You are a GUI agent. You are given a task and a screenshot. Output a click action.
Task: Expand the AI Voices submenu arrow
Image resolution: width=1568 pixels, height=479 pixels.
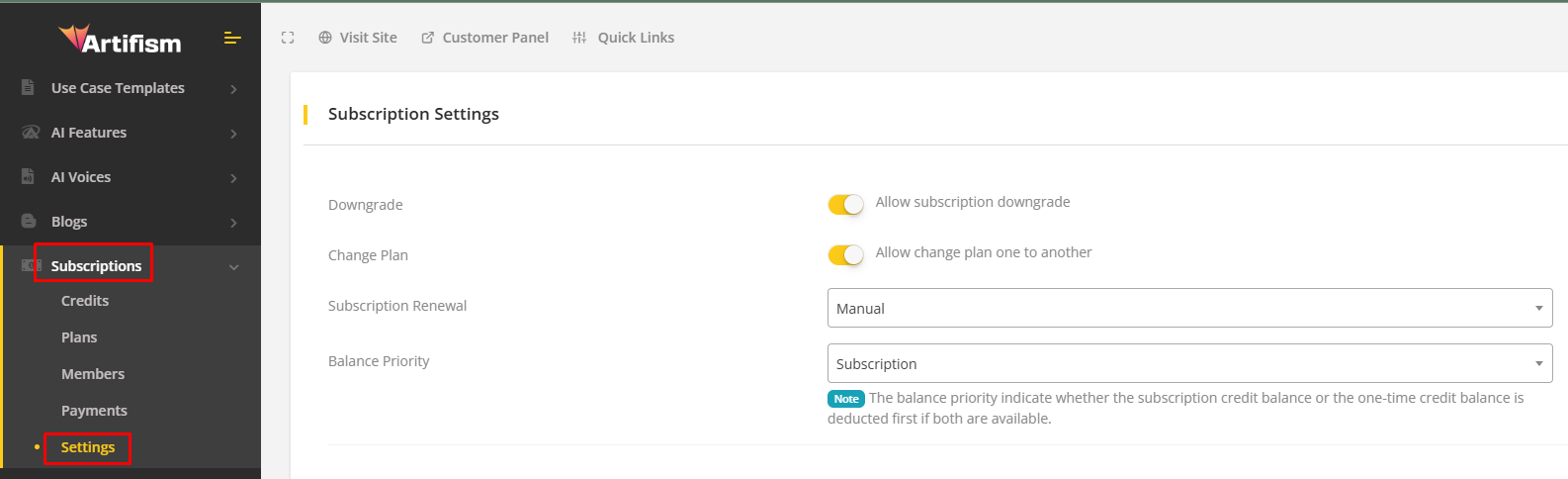point(234,178)
